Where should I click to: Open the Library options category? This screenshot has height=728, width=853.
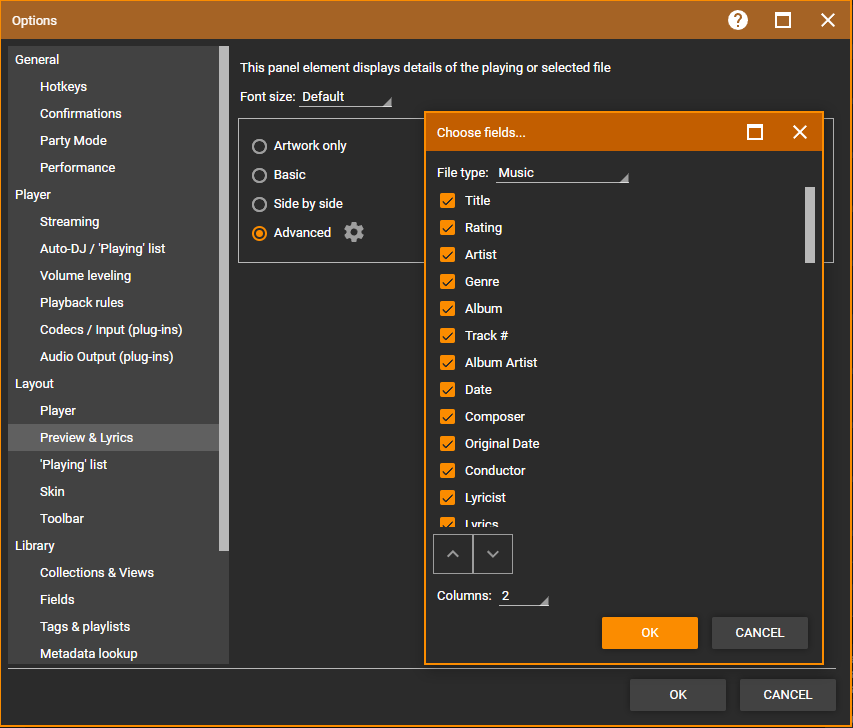tap(34, 546)
